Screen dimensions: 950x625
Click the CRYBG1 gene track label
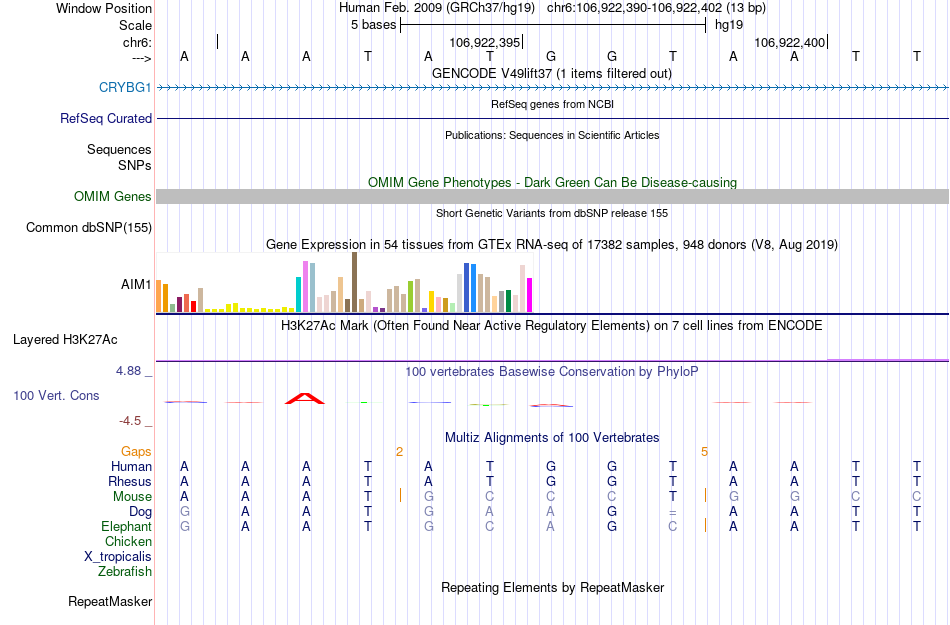coord(125,87)
